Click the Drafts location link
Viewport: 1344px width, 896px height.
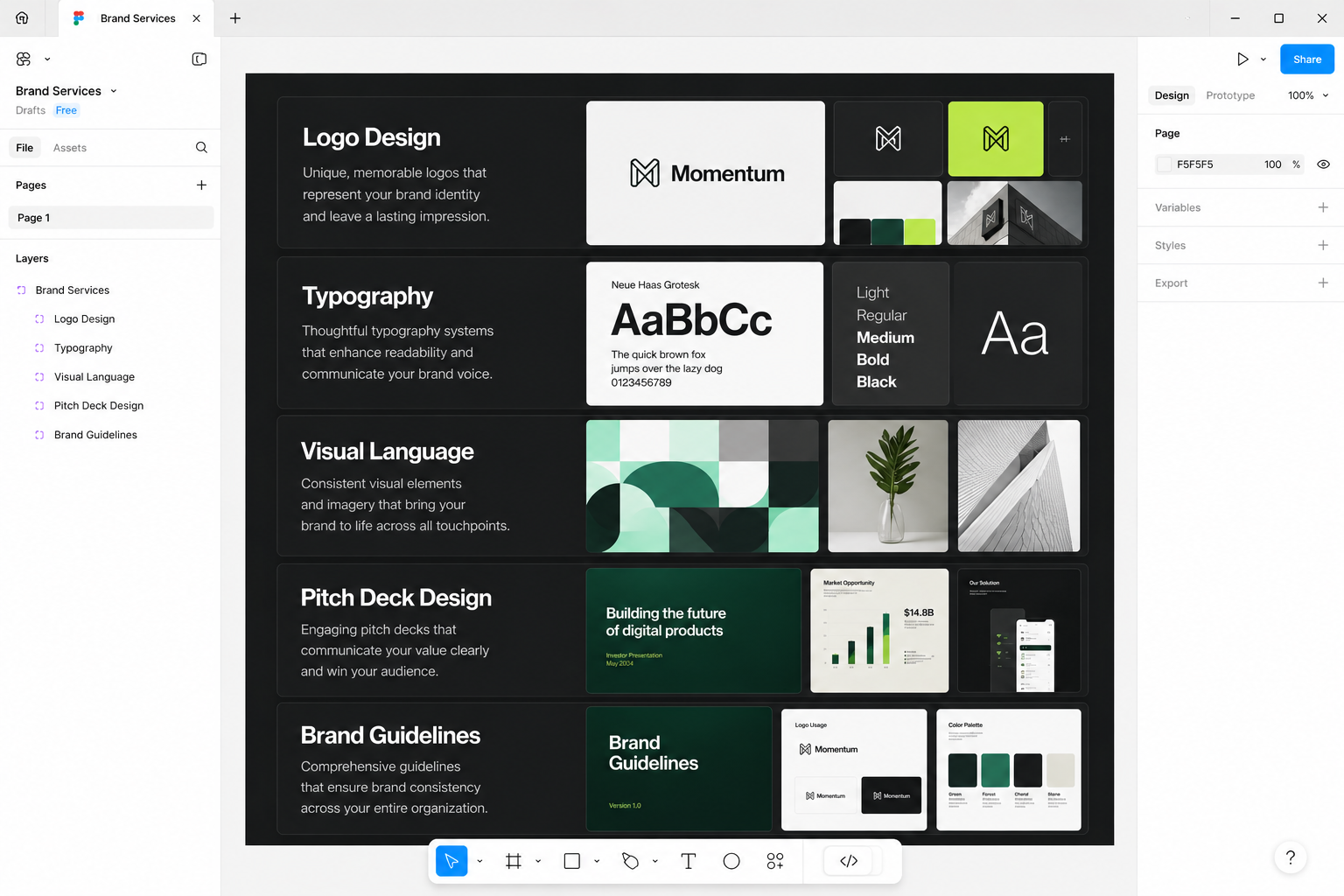[x=31, y=110]
